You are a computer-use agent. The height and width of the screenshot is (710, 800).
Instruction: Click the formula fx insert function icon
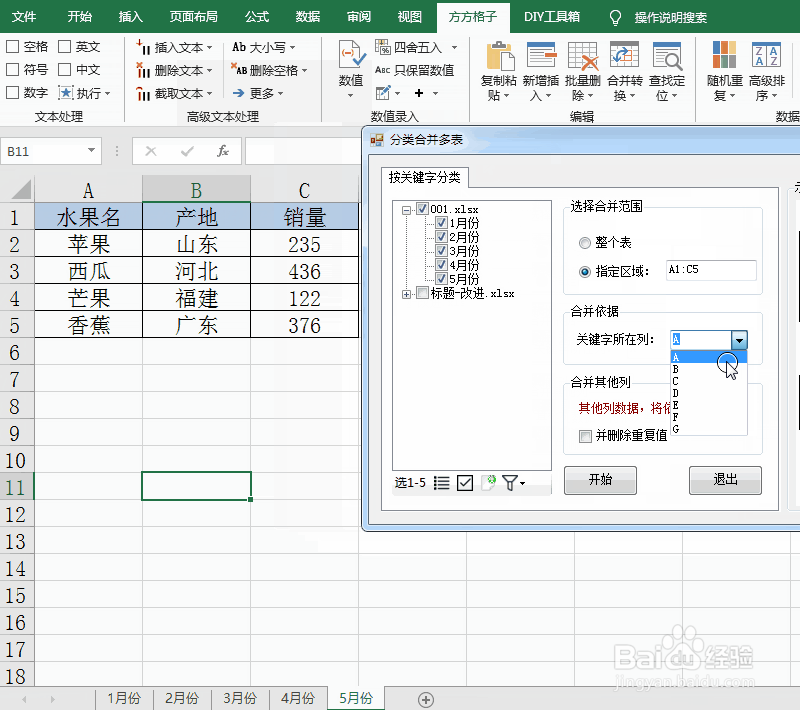[223, 151]
